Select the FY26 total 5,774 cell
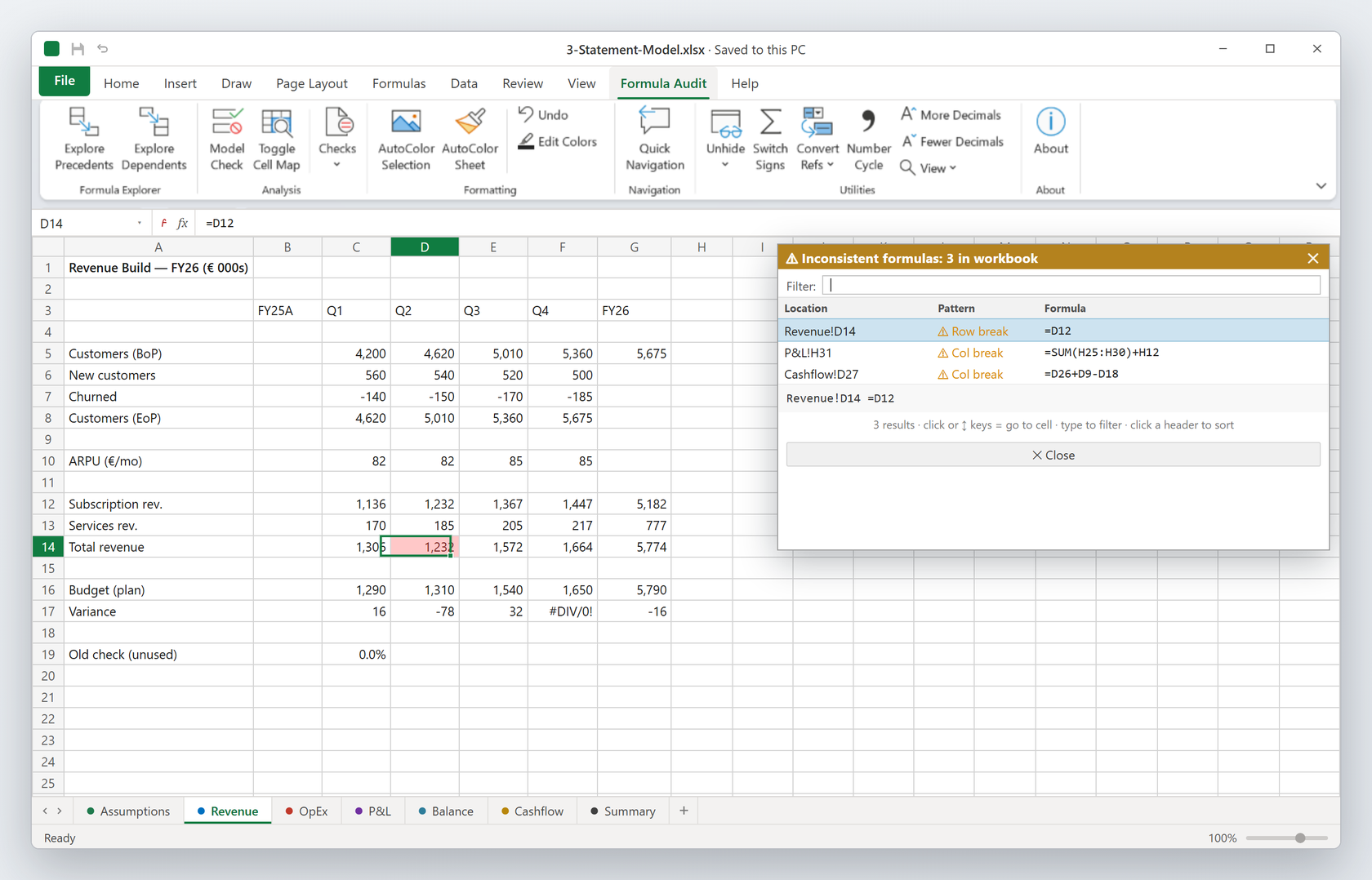1372x880 pixels. tap(634, 547)
